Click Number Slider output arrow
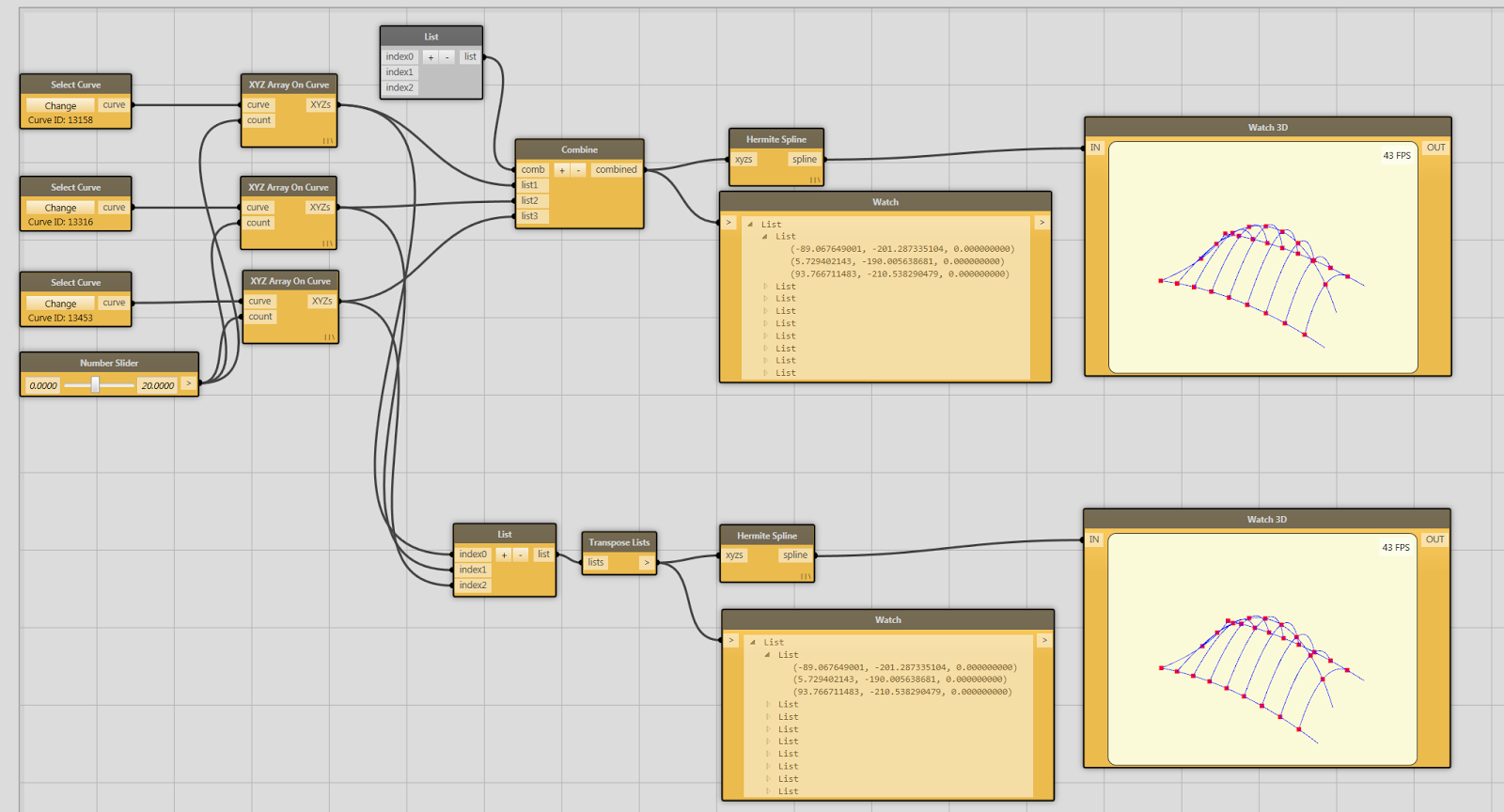Image resolution: width=1504 pixels, height=812 pixels. [x=188, y=383]
